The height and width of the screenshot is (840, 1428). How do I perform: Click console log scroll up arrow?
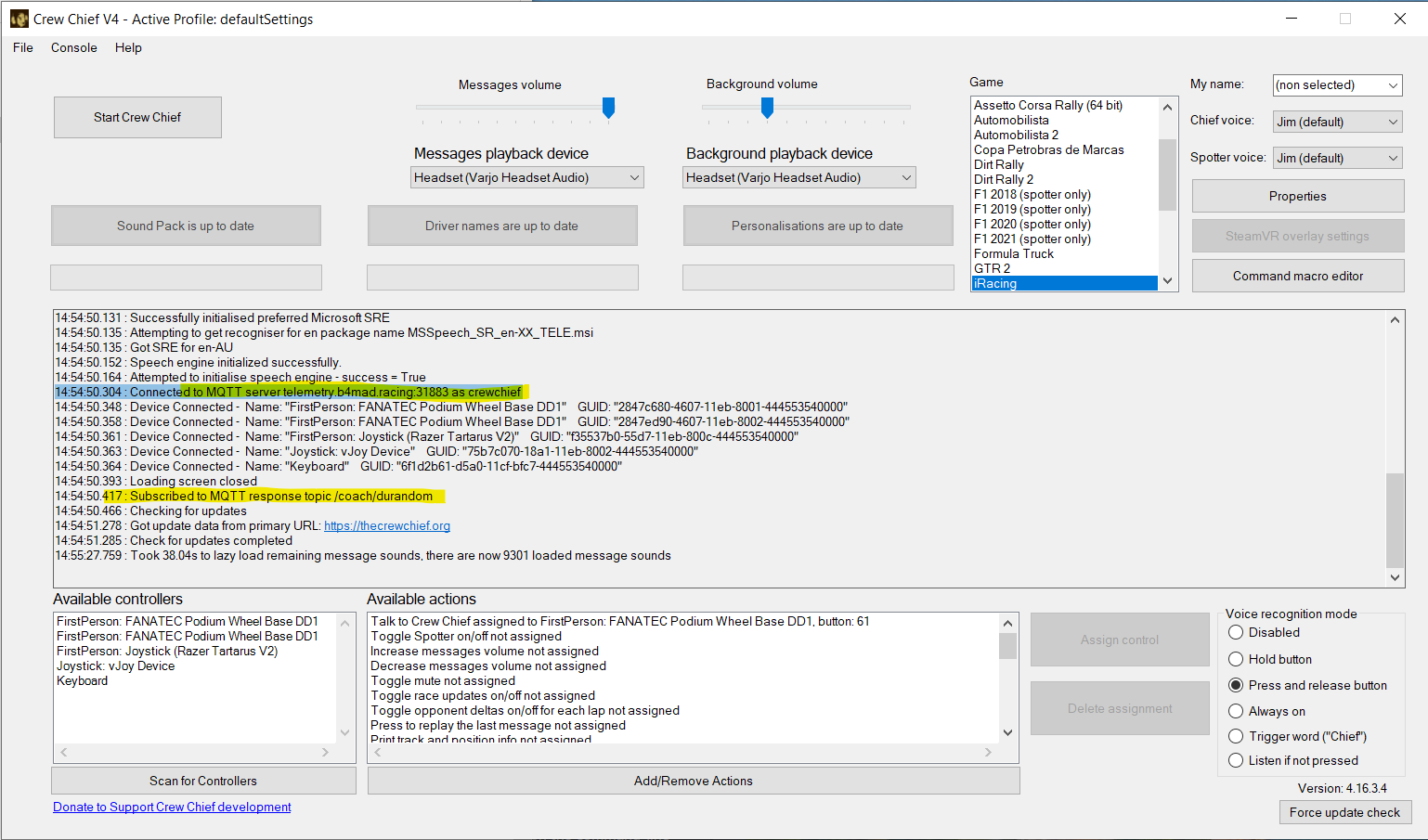(1395, 319)
